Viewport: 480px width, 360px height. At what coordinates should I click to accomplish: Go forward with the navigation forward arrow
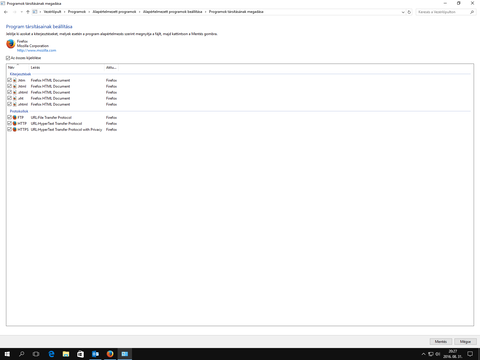click(x=14, y=12)
